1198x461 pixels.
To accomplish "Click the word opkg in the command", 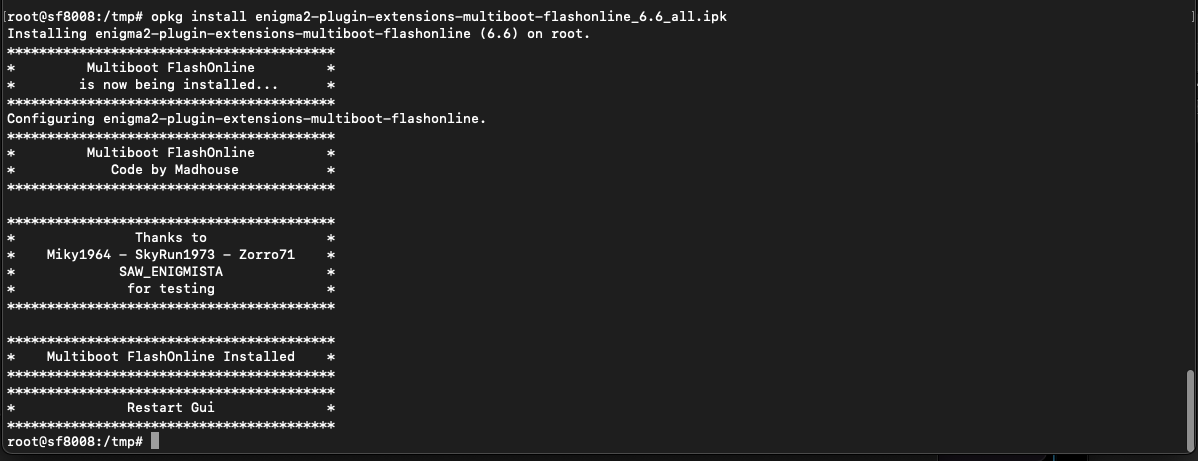I will [x=170, y=16].
